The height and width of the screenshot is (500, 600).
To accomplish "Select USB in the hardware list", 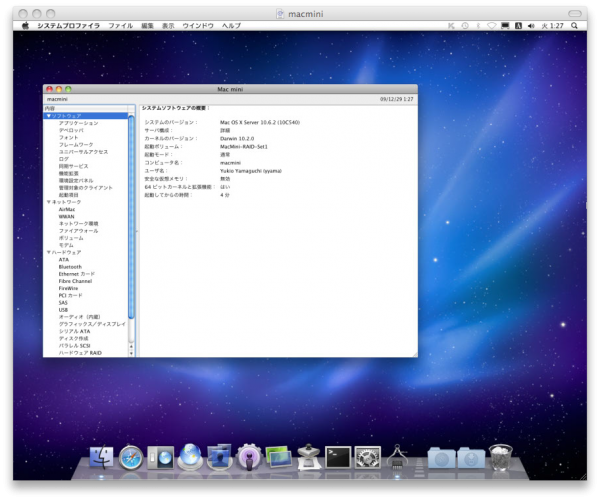I will tap(63, 310).
